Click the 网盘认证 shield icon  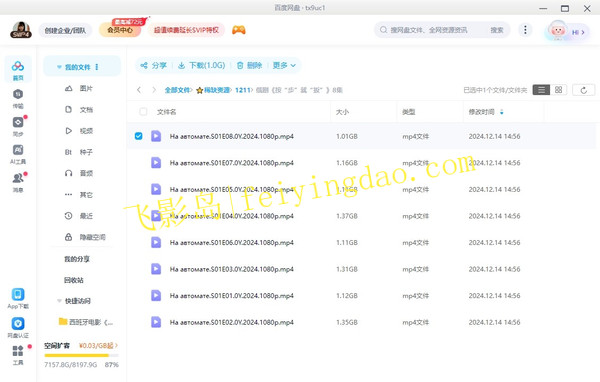click(x=18, y=327)
